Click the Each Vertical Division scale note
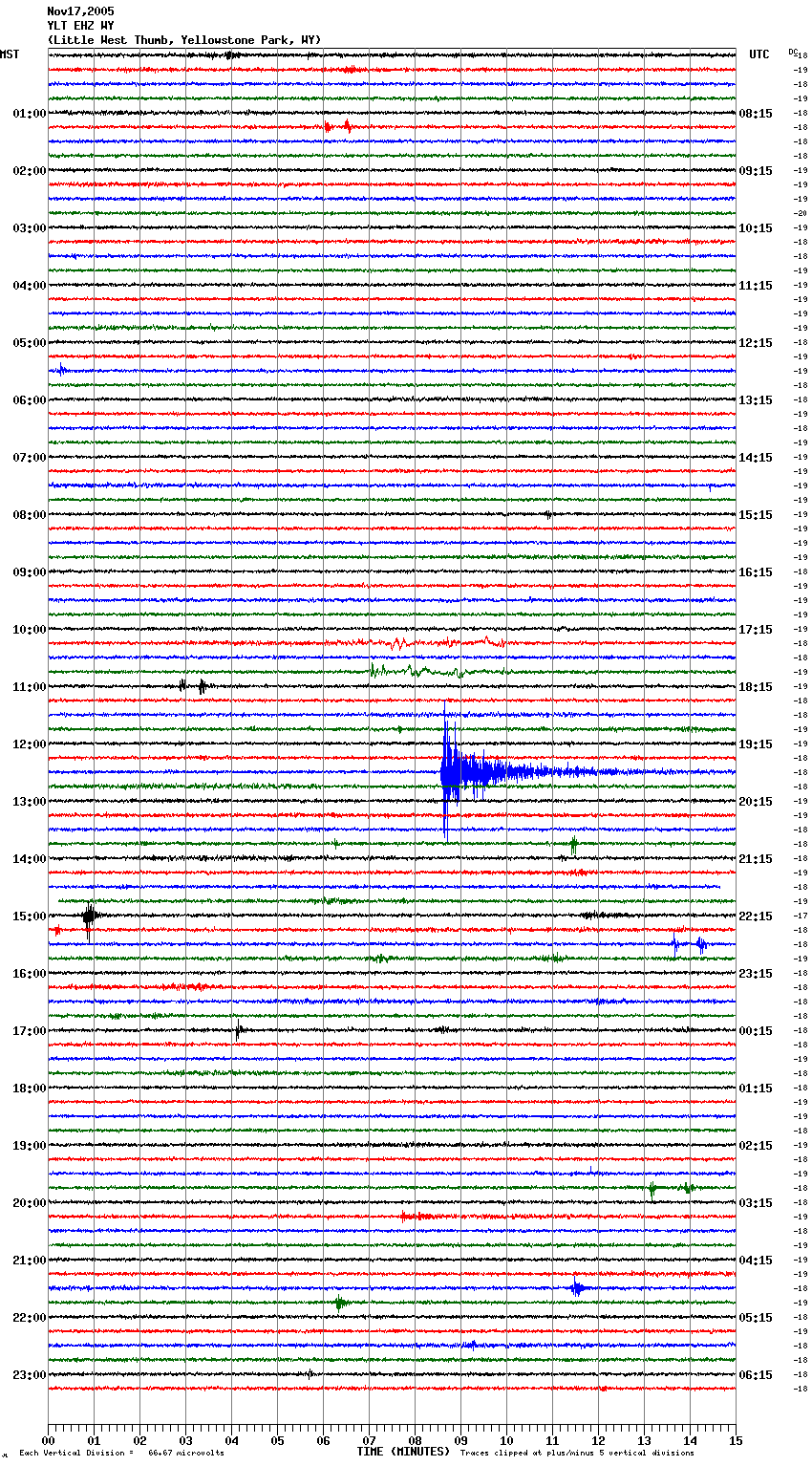Image resolution: width=812 pixels, height=1466 pixels. (x=121, y=1453)
